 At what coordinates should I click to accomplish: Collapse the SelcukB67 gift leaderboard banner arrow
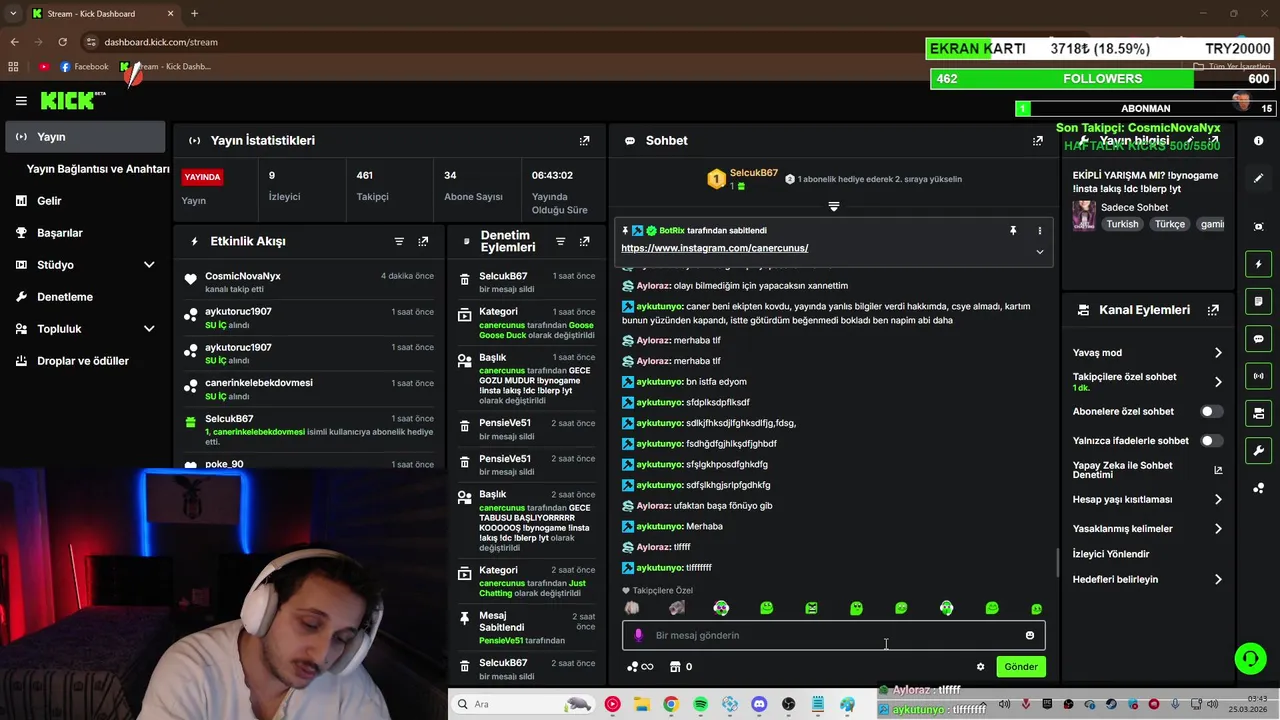point(833,207)
